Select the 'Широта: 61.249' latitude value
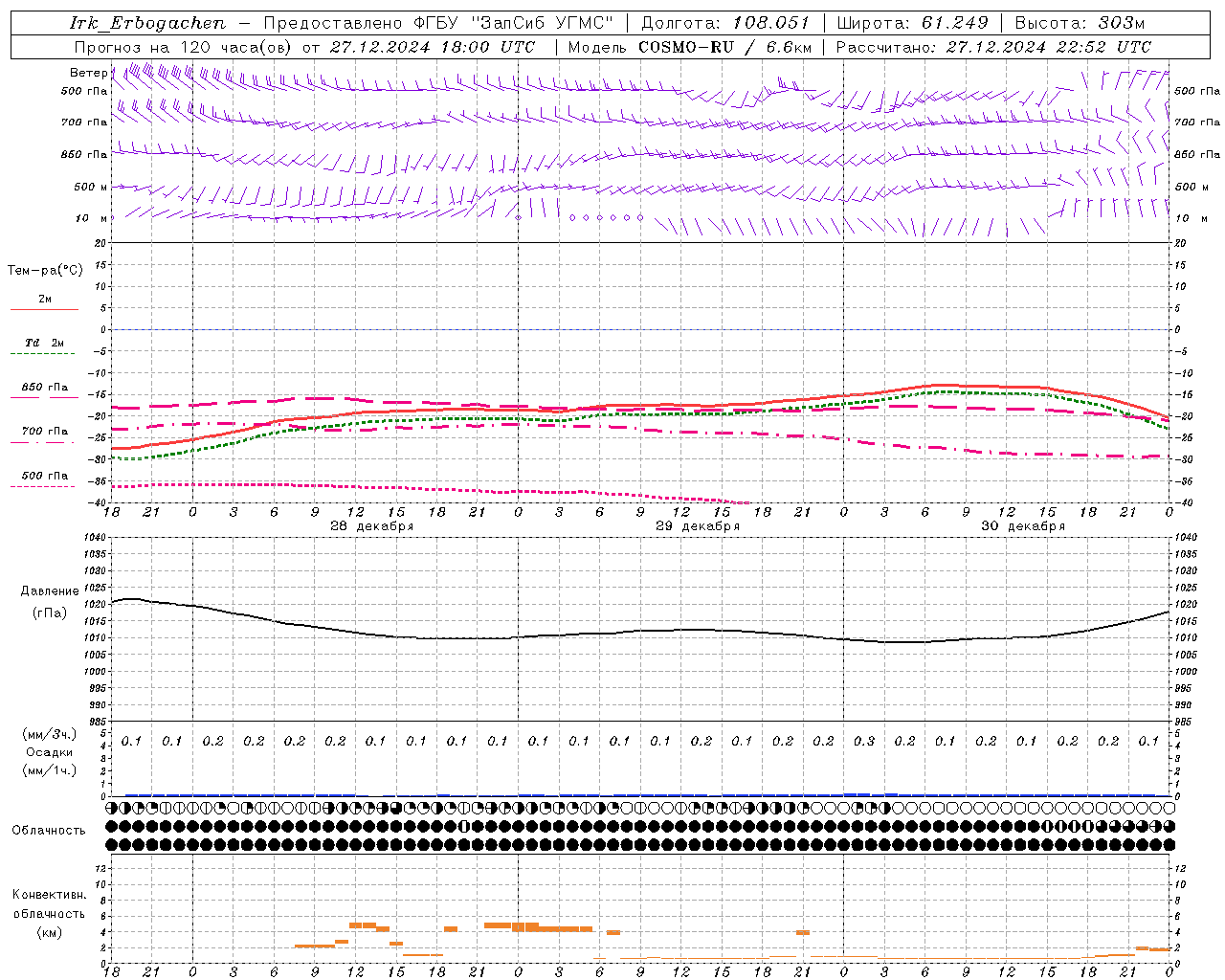Viewport: 1225px width, 980px height. [x=912, y=23]
